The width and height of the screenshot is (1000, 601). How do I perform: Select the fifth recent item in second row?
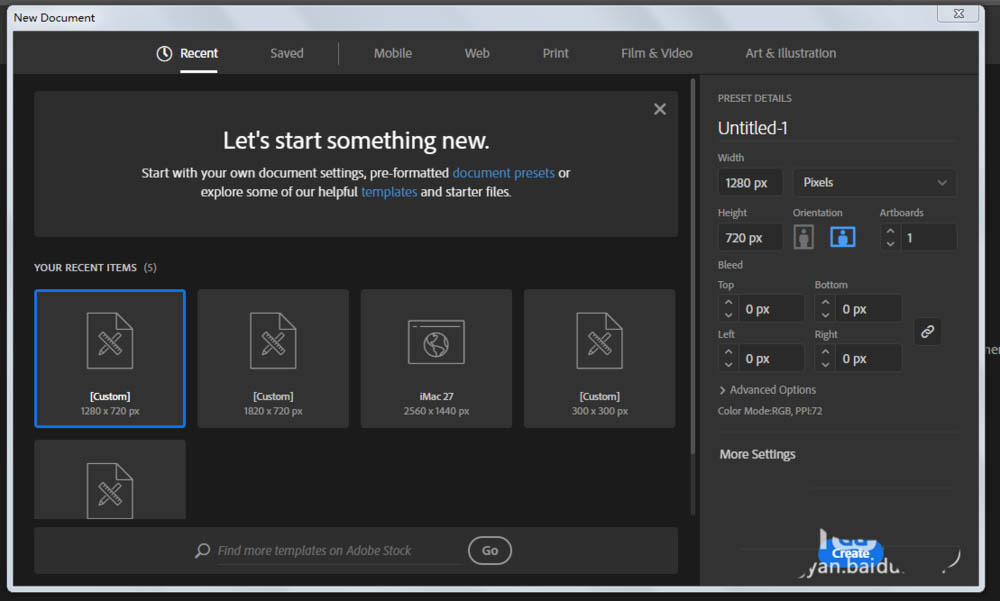[110, 479]
